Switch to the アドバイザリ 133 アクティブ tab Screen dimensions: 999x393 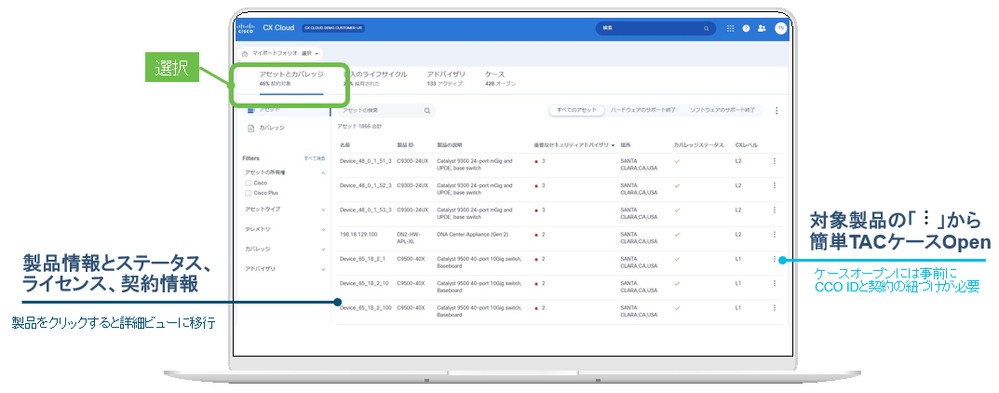[446, 79]
